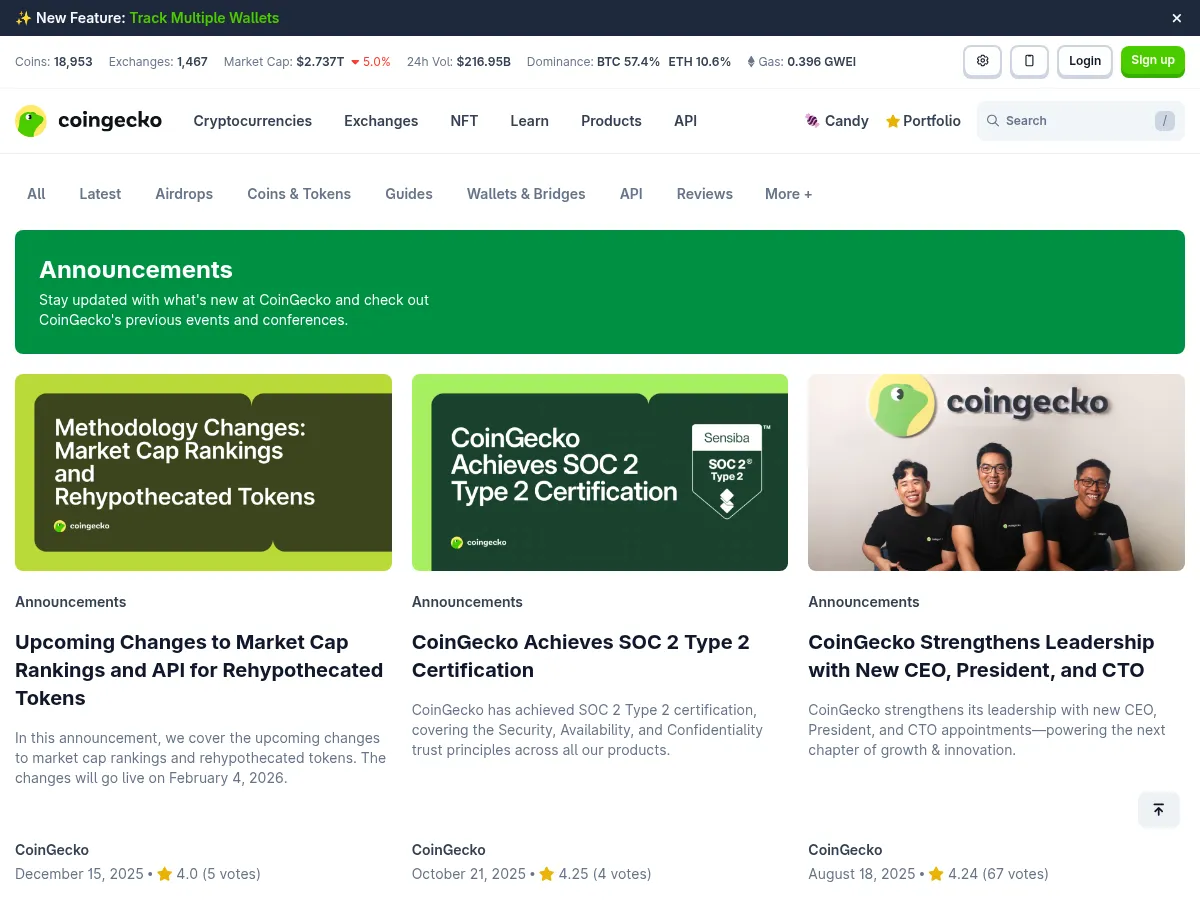Click the 4.24 star rating control

click(936, 873)
